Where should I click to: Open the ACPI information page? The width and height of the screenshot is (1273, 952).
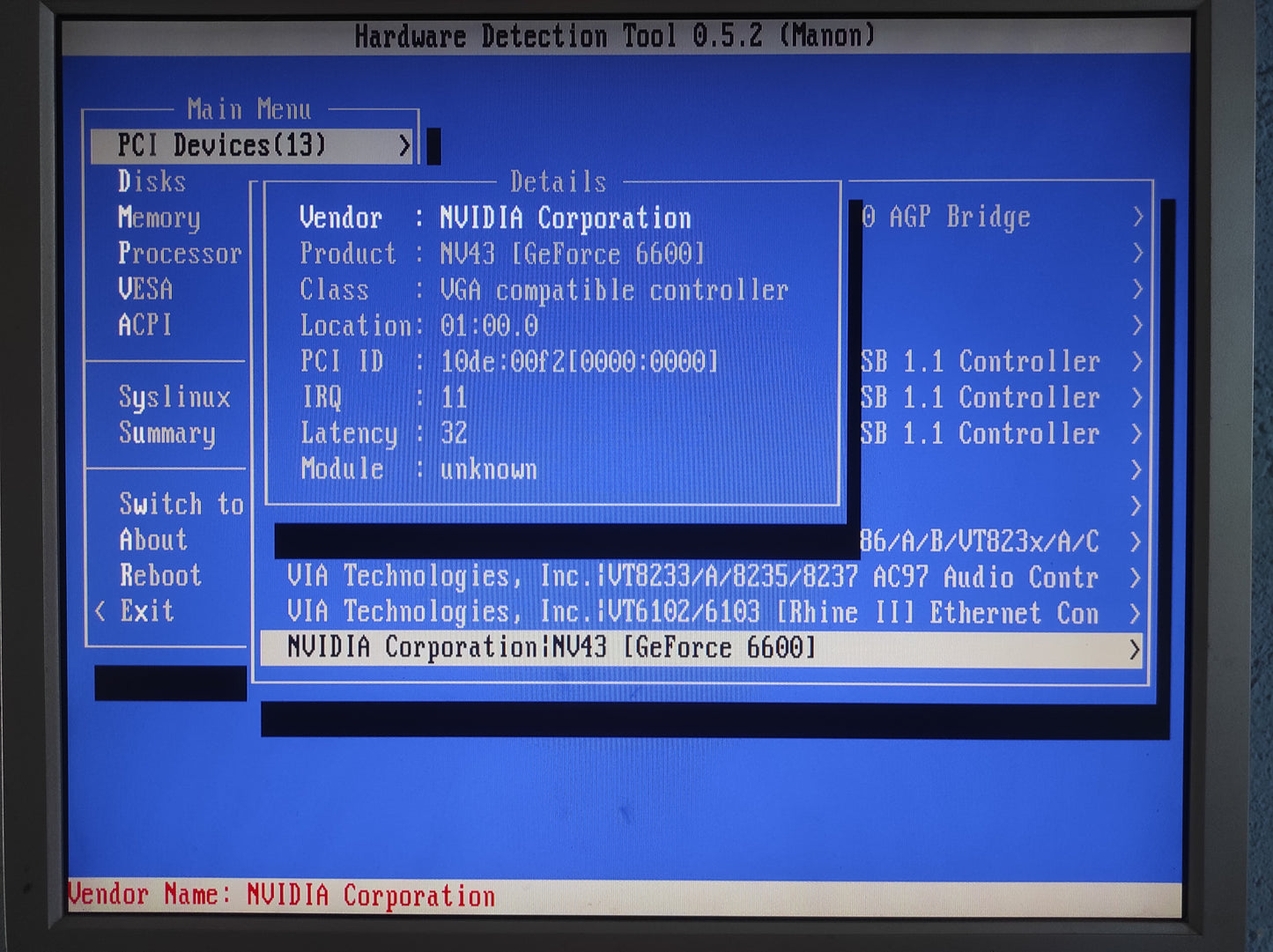point(145,326)
